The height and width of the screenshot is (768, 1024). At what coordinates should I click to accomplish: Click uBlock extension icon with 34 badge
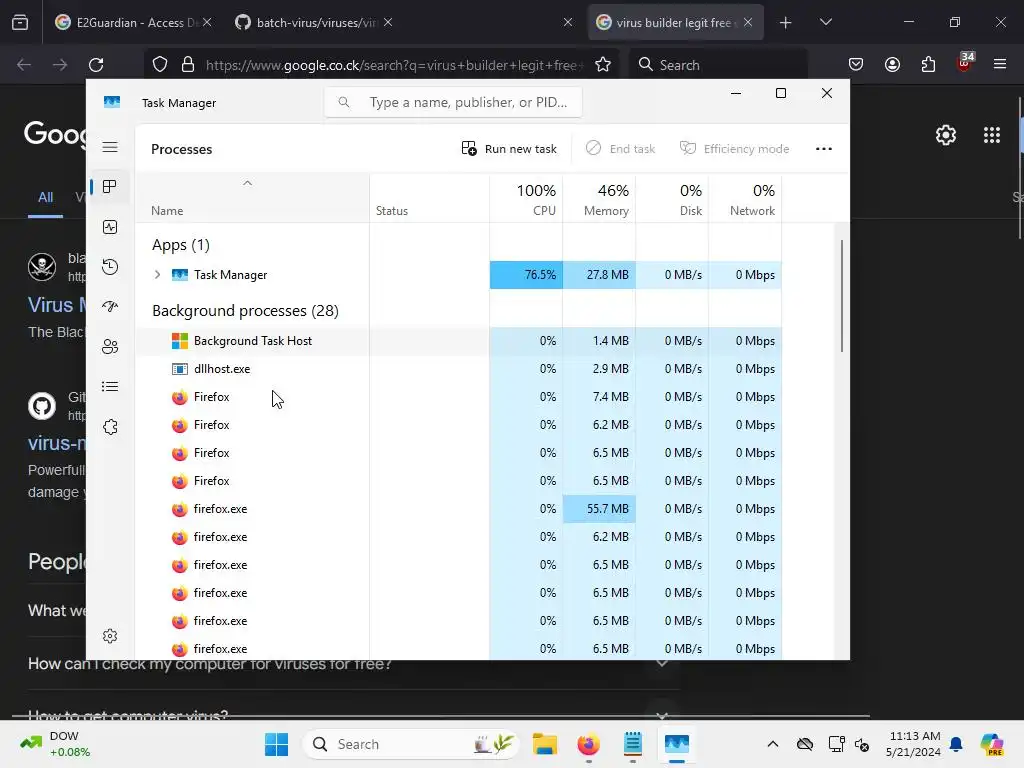[x=965, y=63]
